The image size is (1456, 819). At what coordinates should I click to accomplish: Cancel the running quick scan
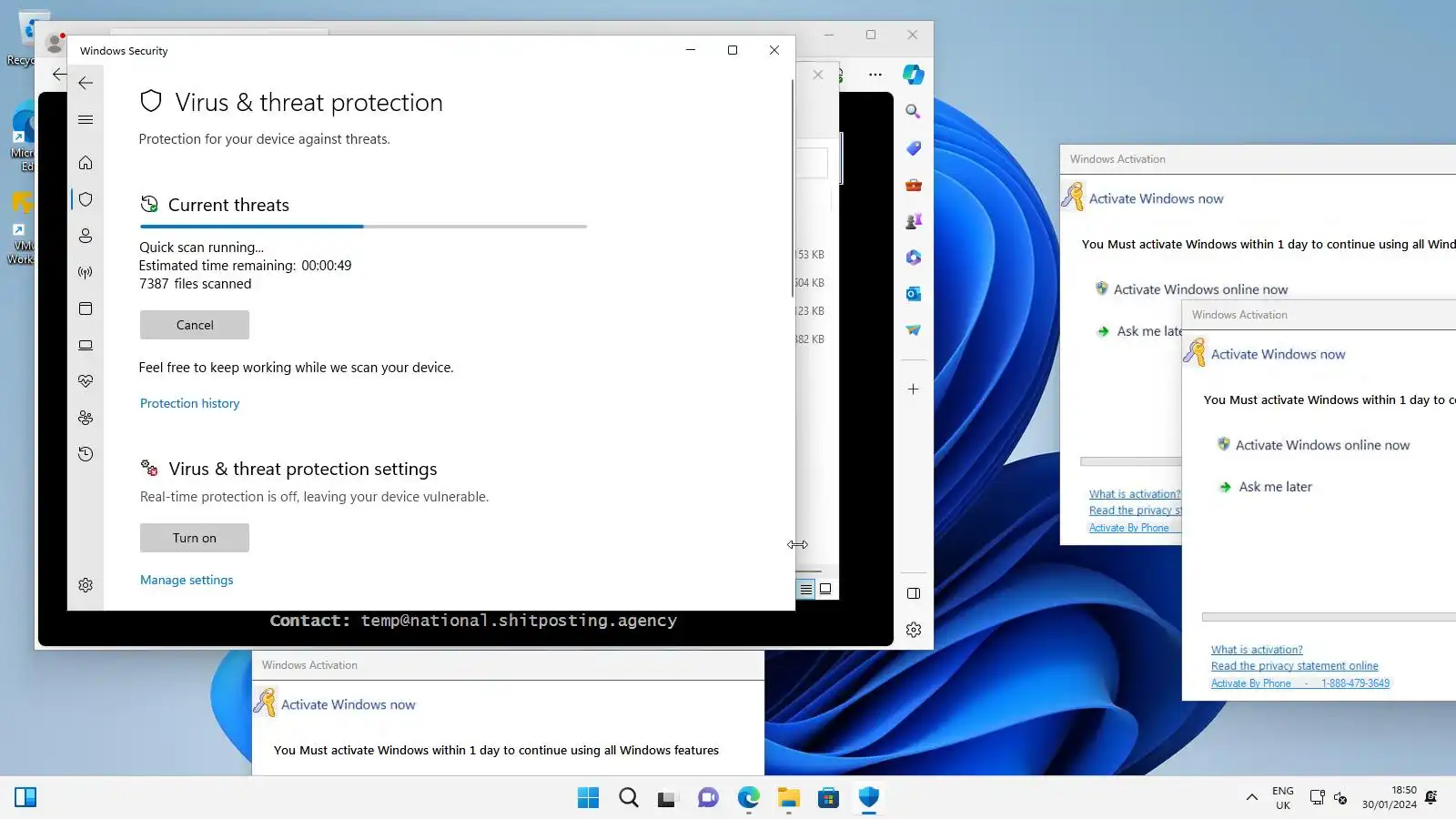(195, 325)
